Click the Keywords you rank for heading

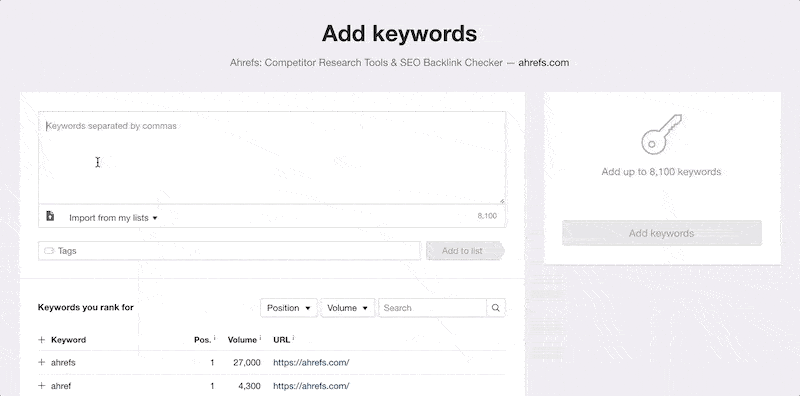coord(86,307)
